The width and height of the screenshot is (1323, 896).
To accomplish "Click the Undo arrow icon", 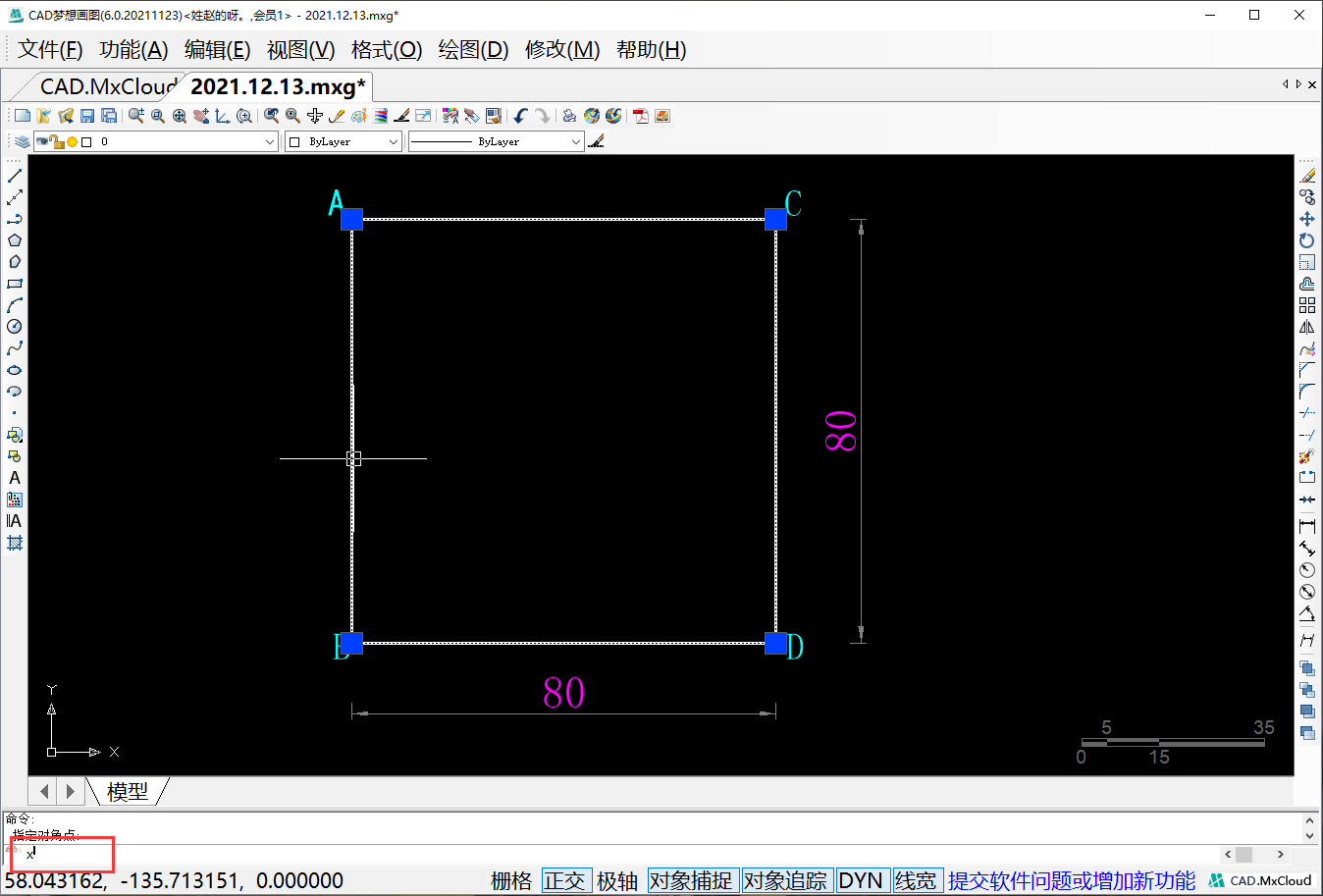I will point(520,116).
